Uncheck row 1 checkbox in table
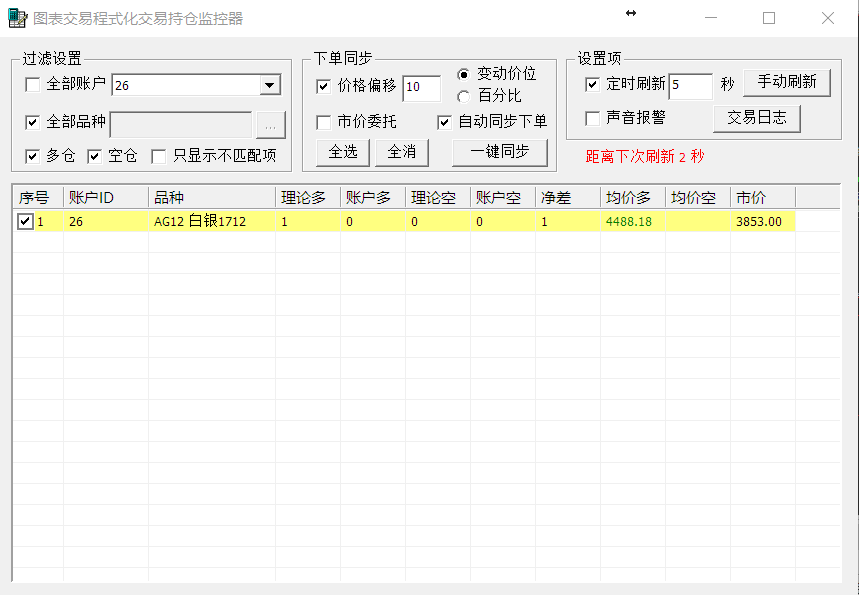This screenshot has height=595, width=859. pyautogui.click(x=25, y=221)
